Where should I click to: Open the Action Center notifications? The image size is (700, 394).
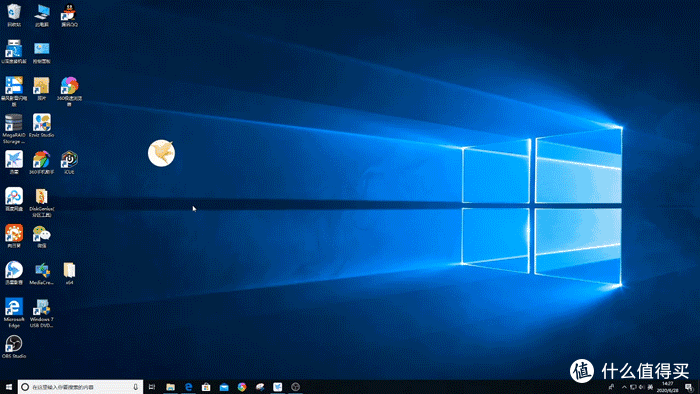[689, 387]
